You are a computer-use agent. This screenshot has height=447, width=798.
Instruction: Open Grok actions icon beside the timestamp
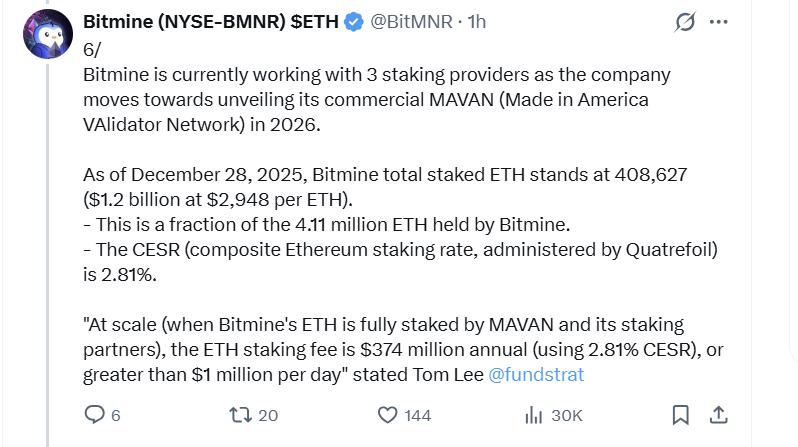click(685, 22)
